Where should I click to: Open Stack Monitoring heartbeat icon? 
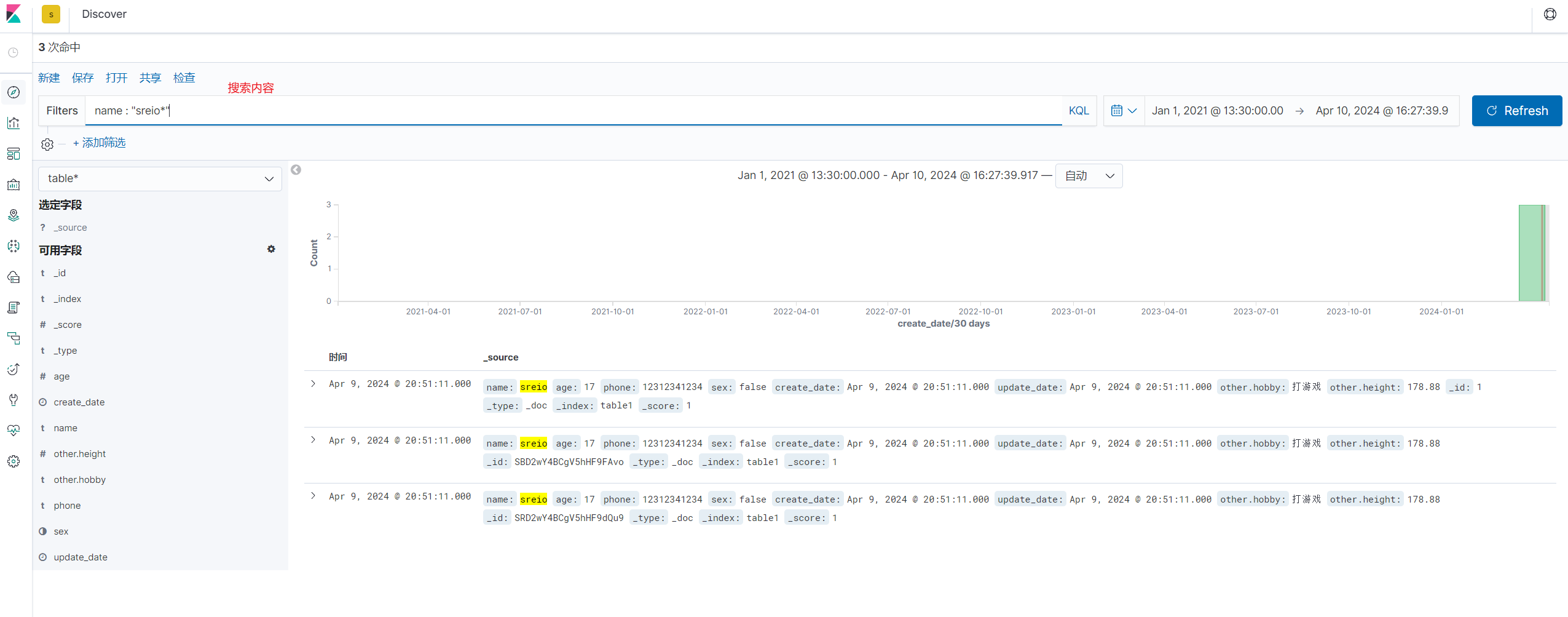tap(14, 431)
